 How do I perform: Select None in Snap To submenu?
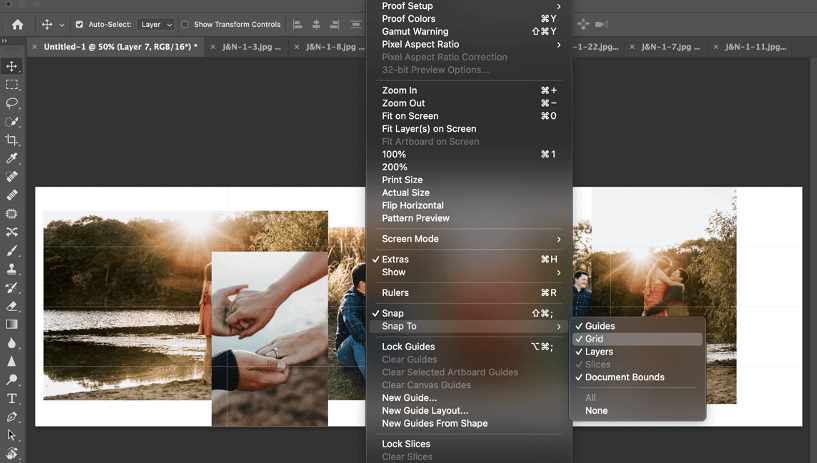[x=638, y=411]
